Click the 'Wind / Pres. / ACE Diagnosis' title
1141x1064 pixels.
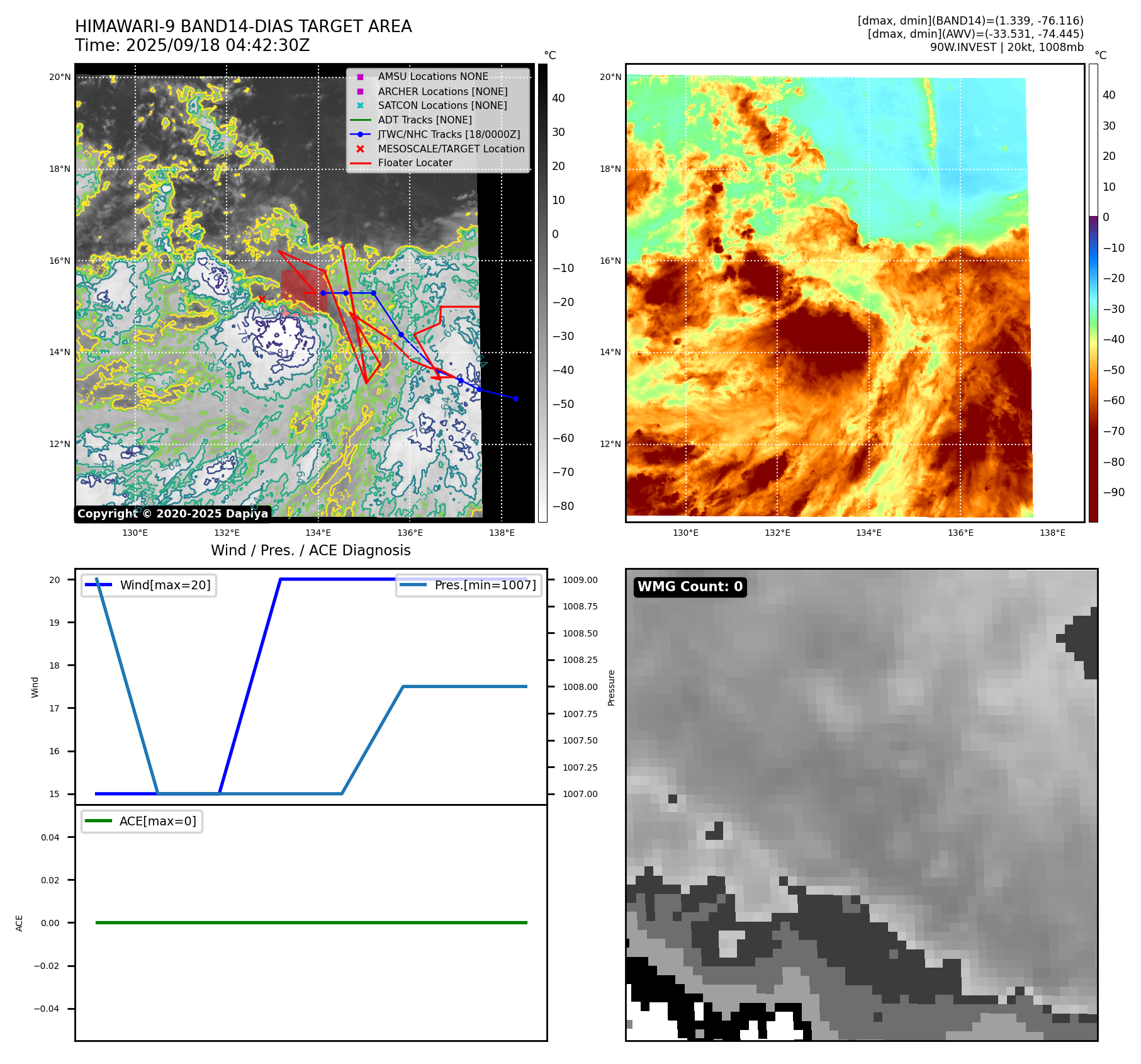tap(311, 550)
